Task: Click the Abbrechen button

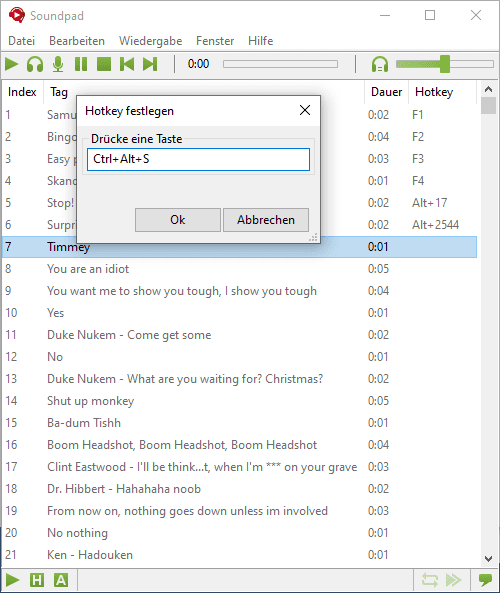Action: click(266, 220)
